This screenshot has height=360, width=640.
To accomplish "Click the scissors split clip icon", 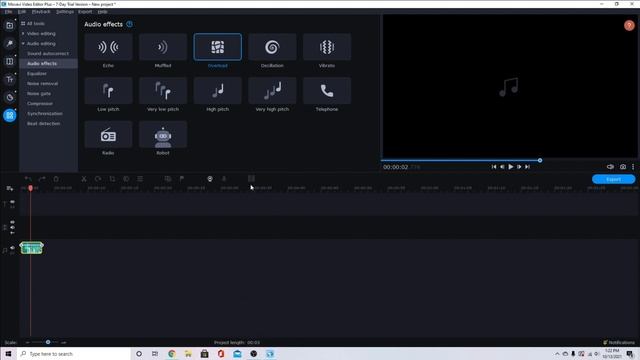I will pos(84,179).
